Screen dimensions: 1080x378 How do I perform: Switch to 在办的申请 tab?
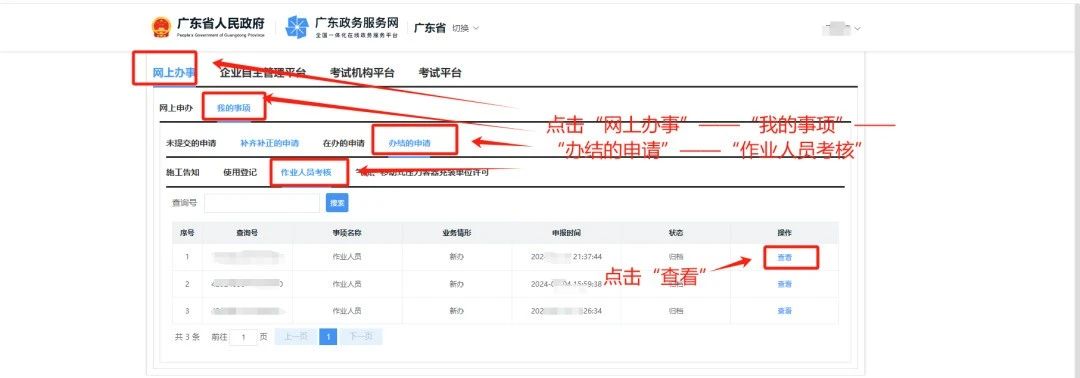(344, 143)
